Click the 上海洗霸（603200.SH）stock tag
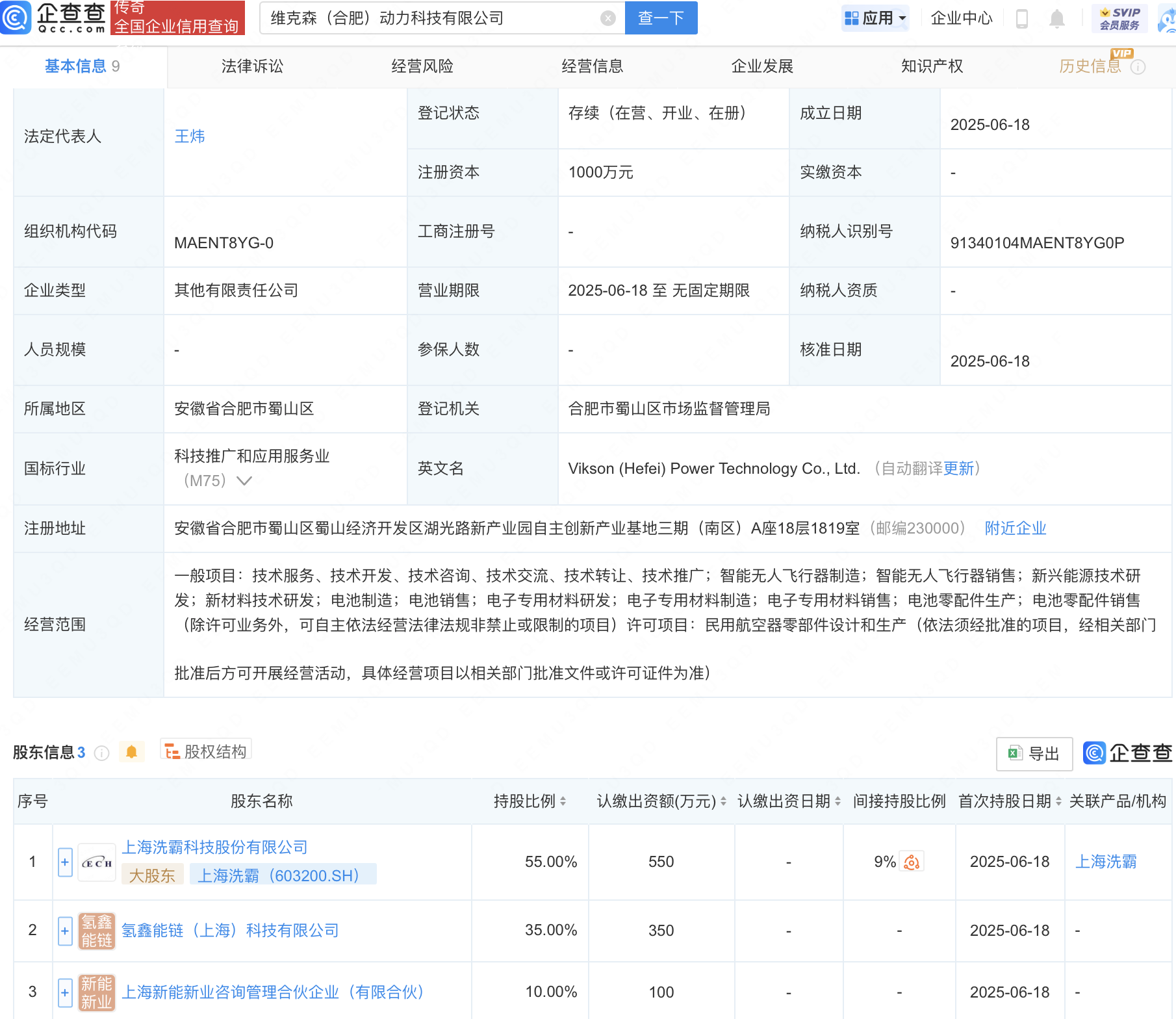Viewport: 1176px width, 1019px height. (283, 875)
